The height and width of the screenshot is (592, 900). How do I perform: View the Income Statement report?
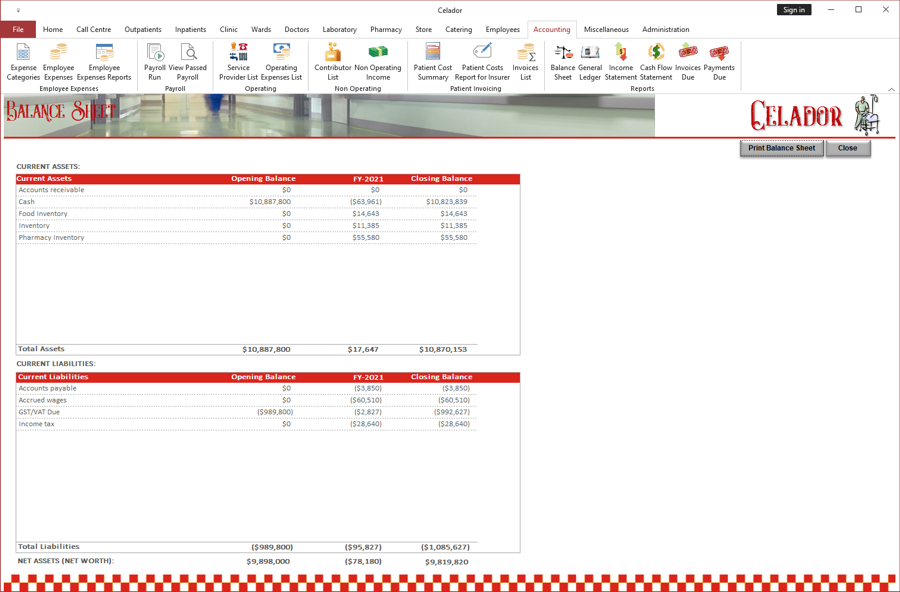[x=621, y=62]
